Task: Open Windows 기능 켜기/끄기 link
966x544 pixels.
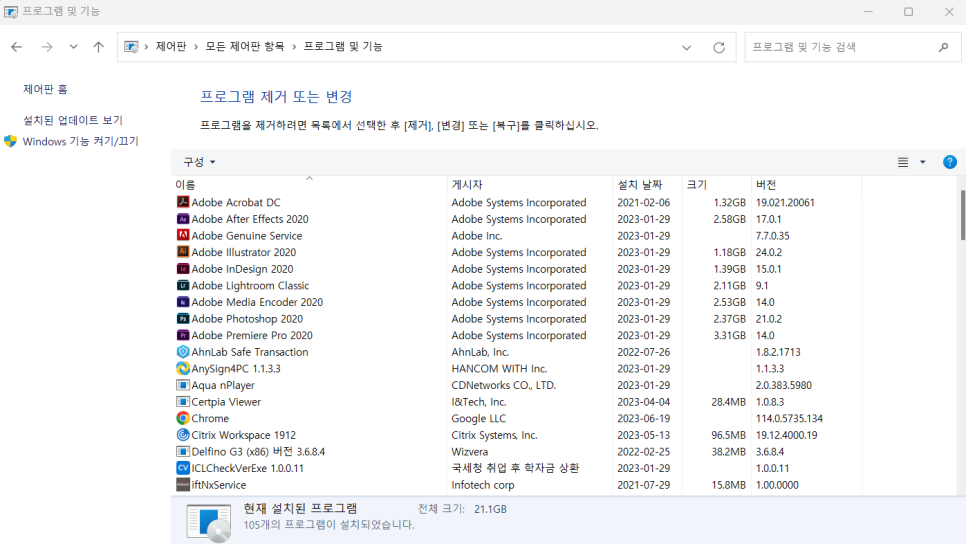Action: 81,141
